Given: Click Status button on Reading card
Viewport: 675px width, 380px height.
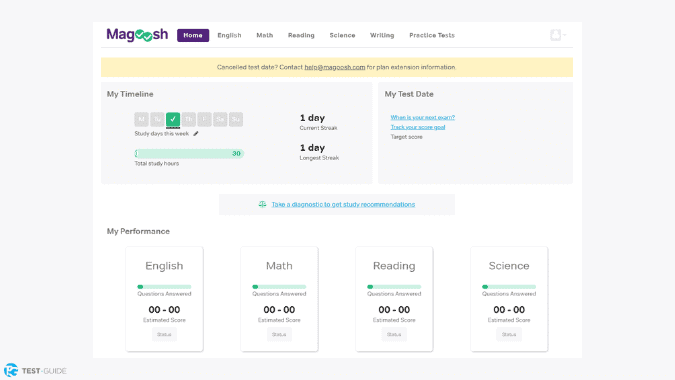Looking at the screenshot, I should tap(394, 334).
